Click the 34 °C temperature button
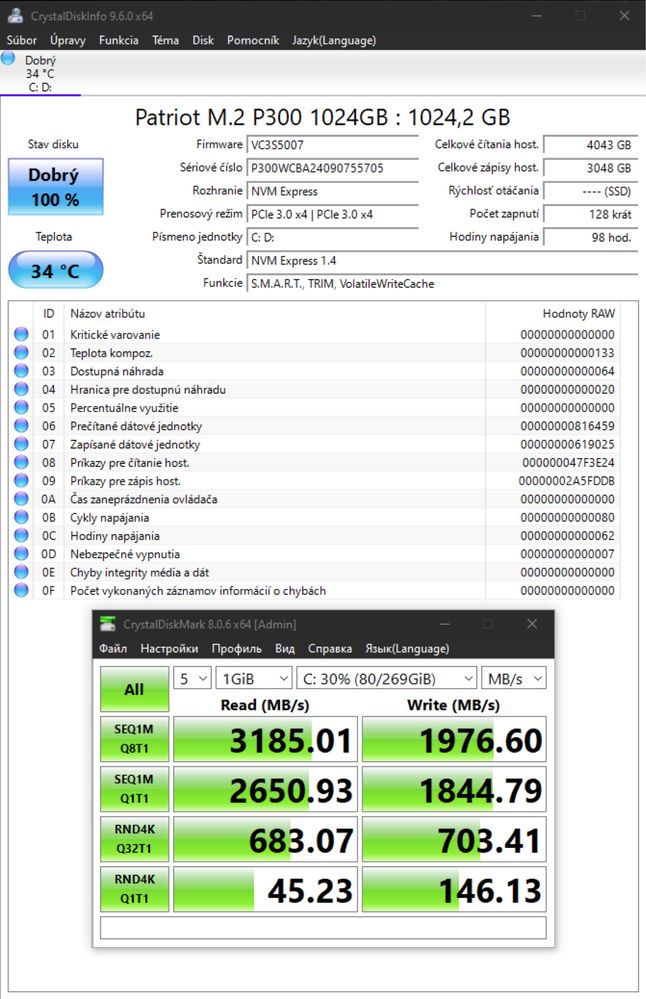 55,270
